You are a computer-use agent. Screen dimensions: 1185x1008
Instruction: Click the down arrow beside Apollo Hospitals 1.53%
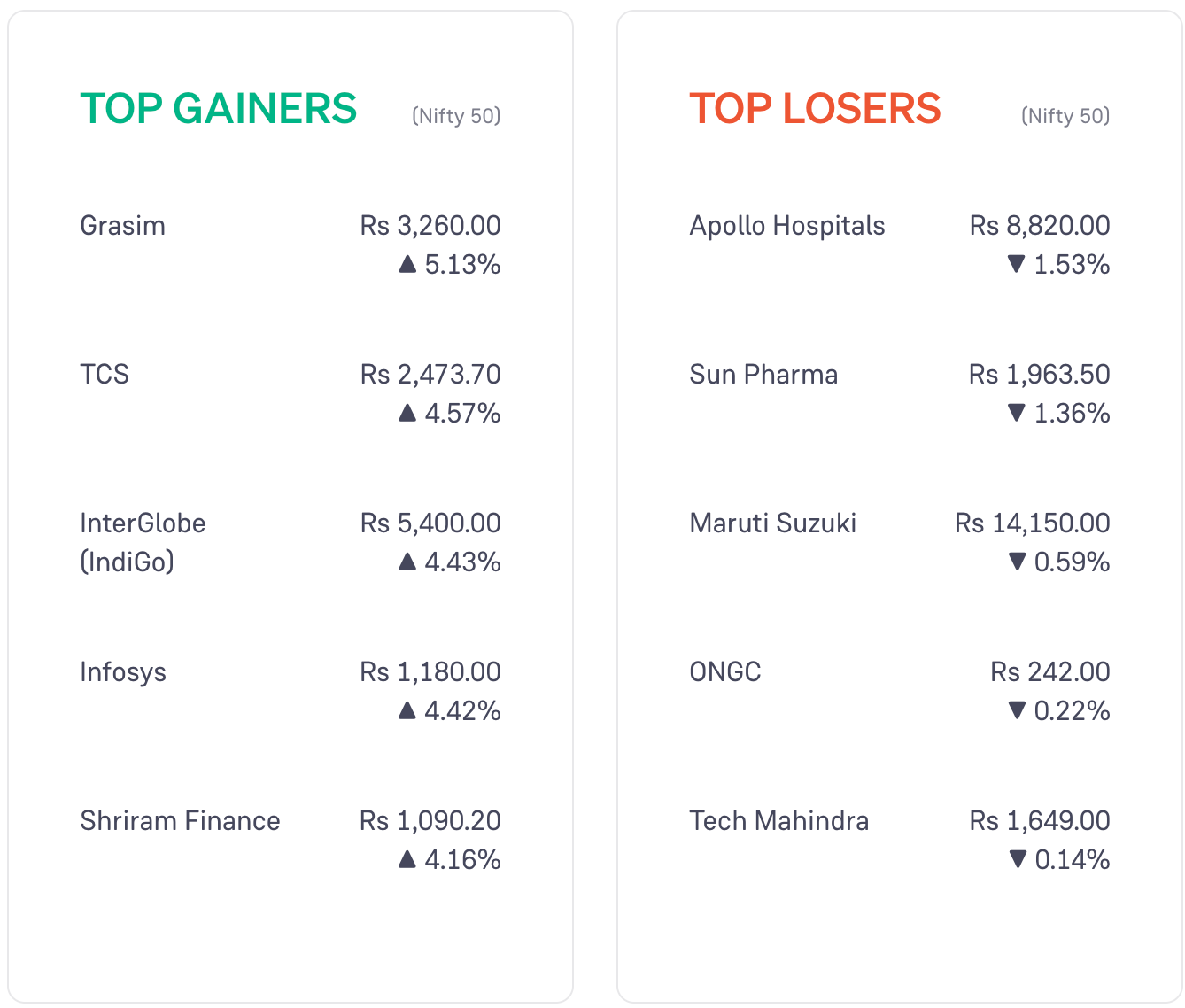coord(1017,264)
